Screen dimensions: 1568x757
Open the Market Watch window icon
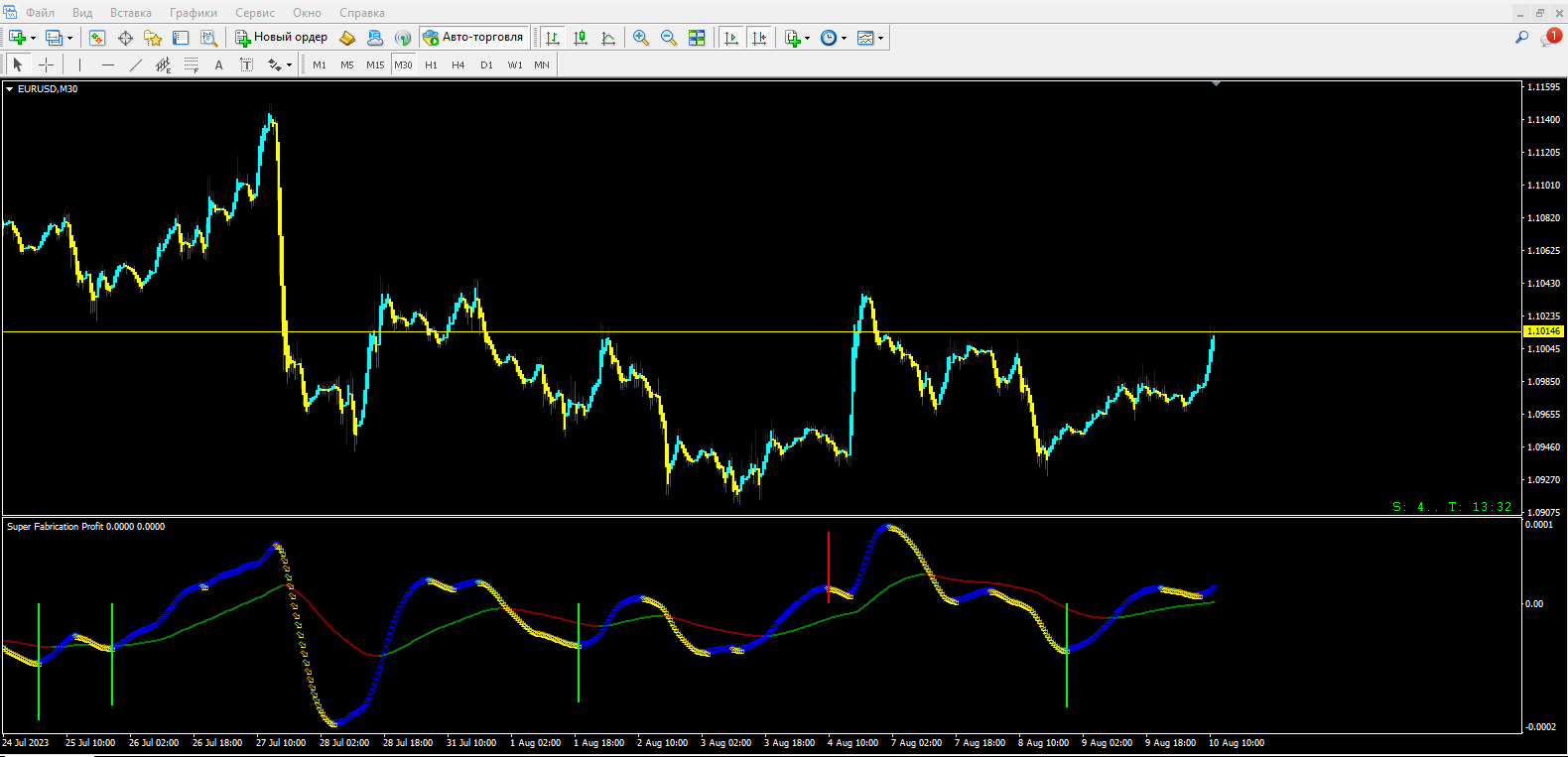pyautogui.click(x=97, y=38)
